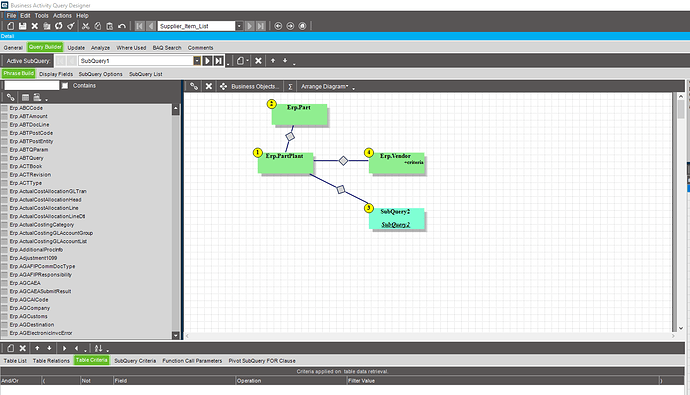Viewport: 690px width, 395px height.
Task: Tick the checkbox beside Erp.ACTBook
Action: (x=4, y=167)
